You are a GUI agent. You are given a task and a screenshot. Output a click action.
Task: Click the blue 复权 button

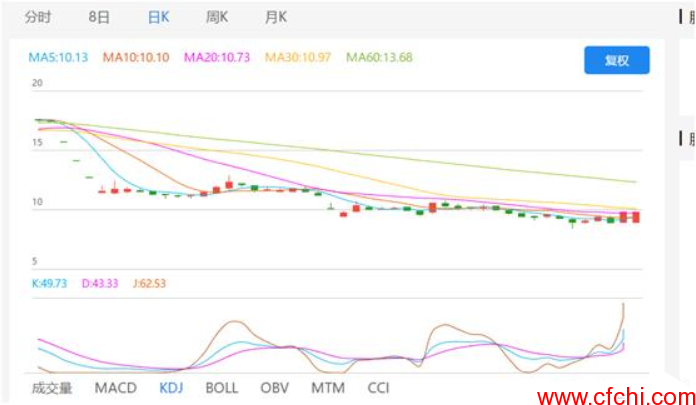(x=617, y=60)
